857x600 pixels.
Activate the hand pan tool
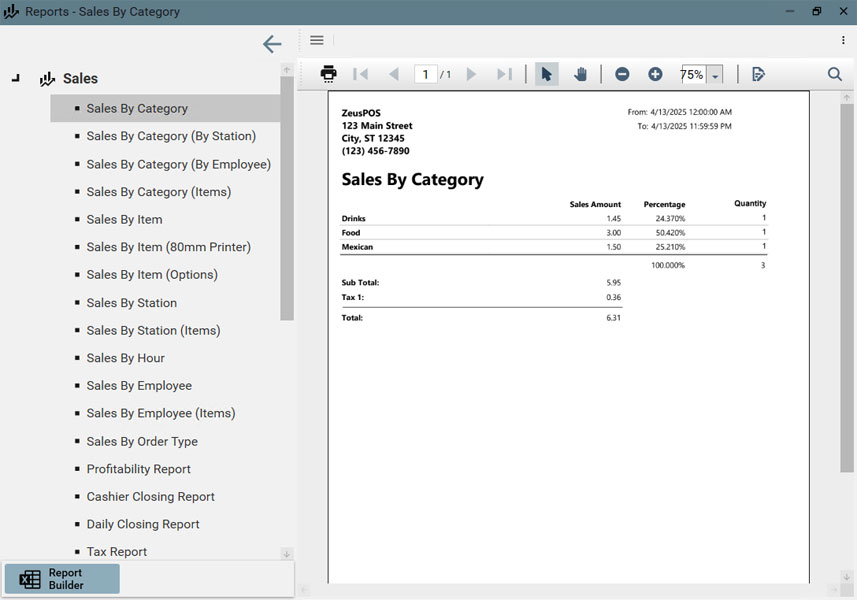[580, 74]
